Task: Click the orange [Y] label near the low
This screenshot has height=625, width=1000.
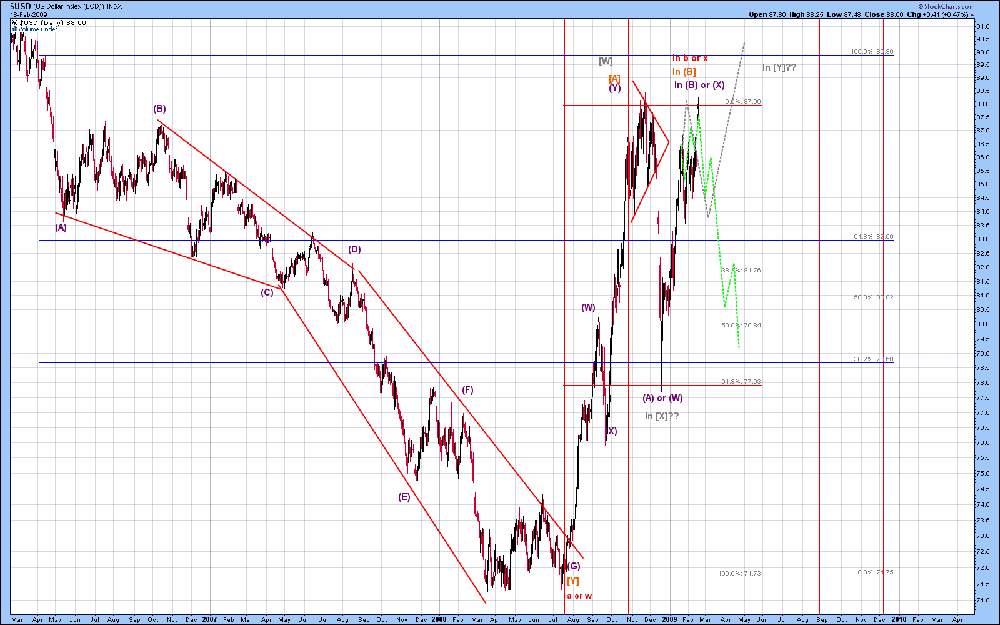Action: tap(573, 580)
